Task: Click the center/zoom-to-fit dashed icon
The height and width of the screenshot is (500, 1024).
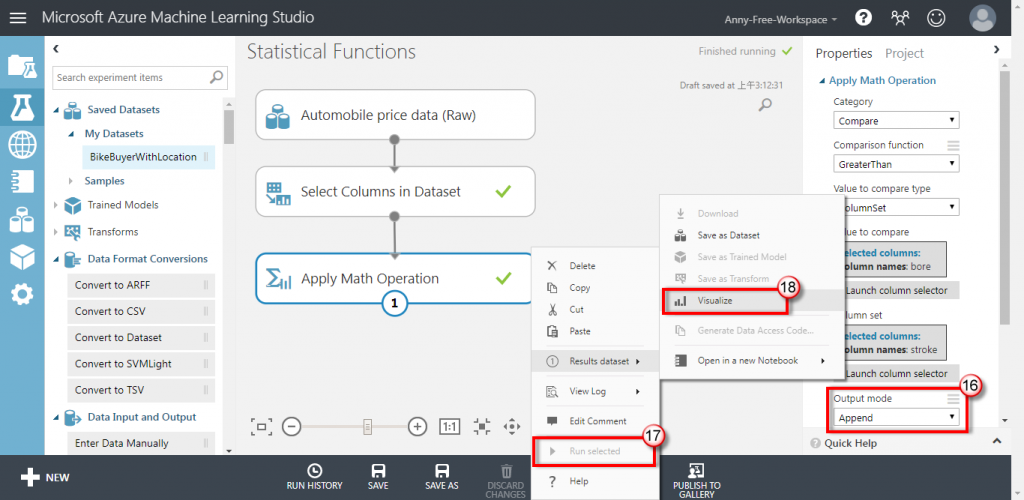Action: point(481,427)
